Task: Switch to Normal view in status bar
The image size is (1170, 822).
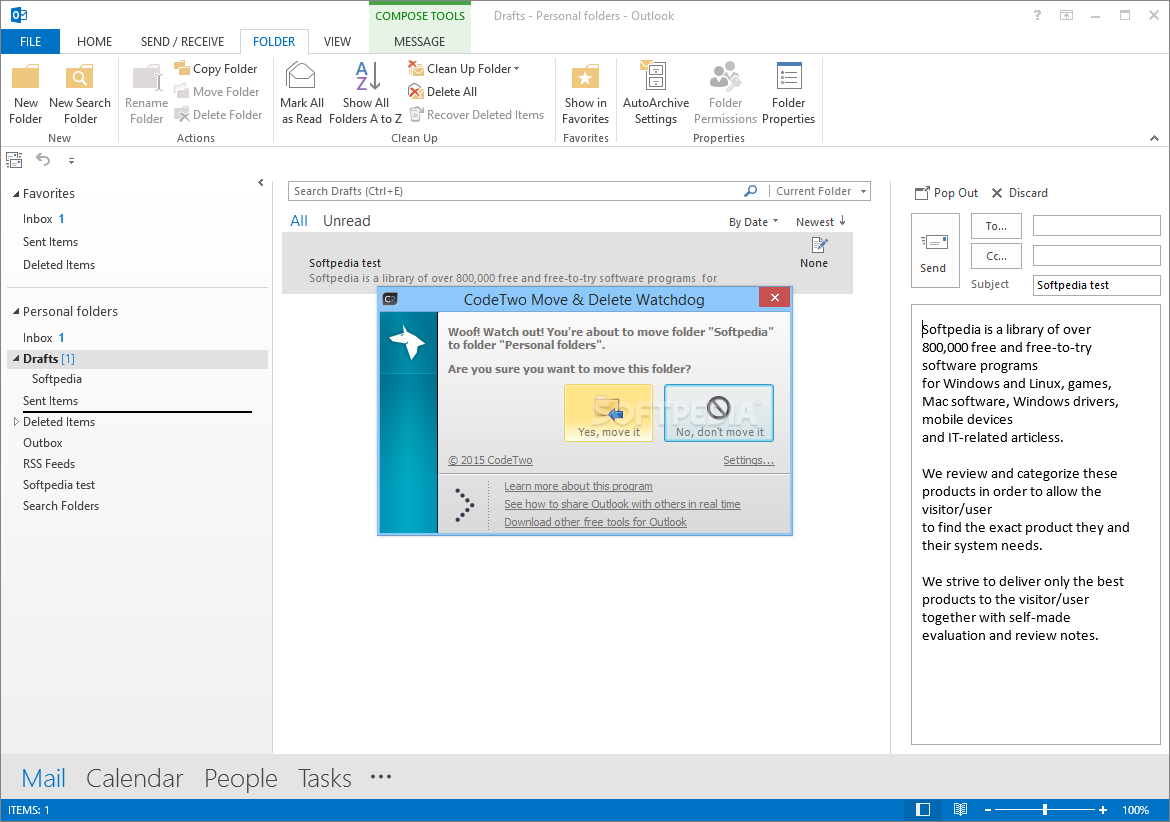Action: pos(923,809)
